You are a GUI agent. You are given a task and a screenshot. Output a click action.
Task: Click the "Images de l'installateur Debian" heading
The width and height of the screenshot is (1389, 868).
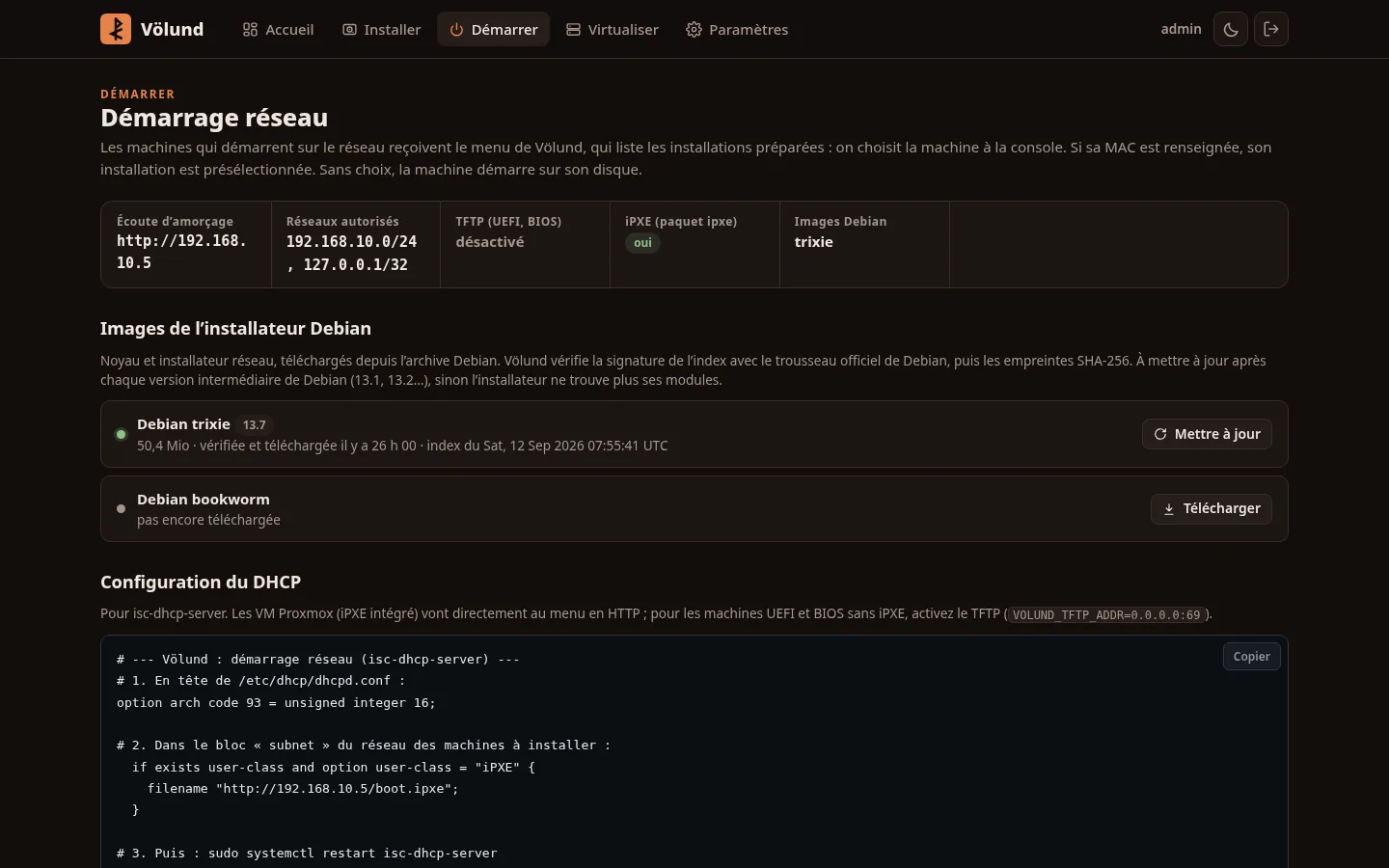tap(235, 328)
